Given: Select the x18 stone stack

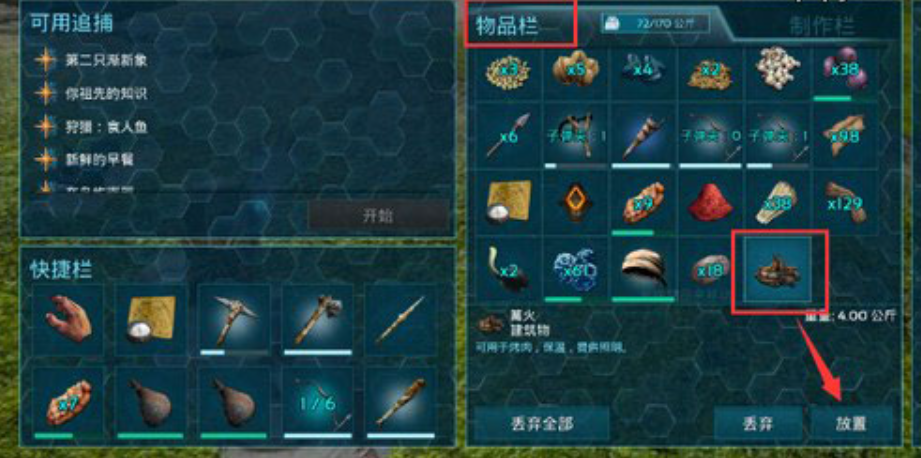Looking at the screenshot, I should (x=711, y=270).
